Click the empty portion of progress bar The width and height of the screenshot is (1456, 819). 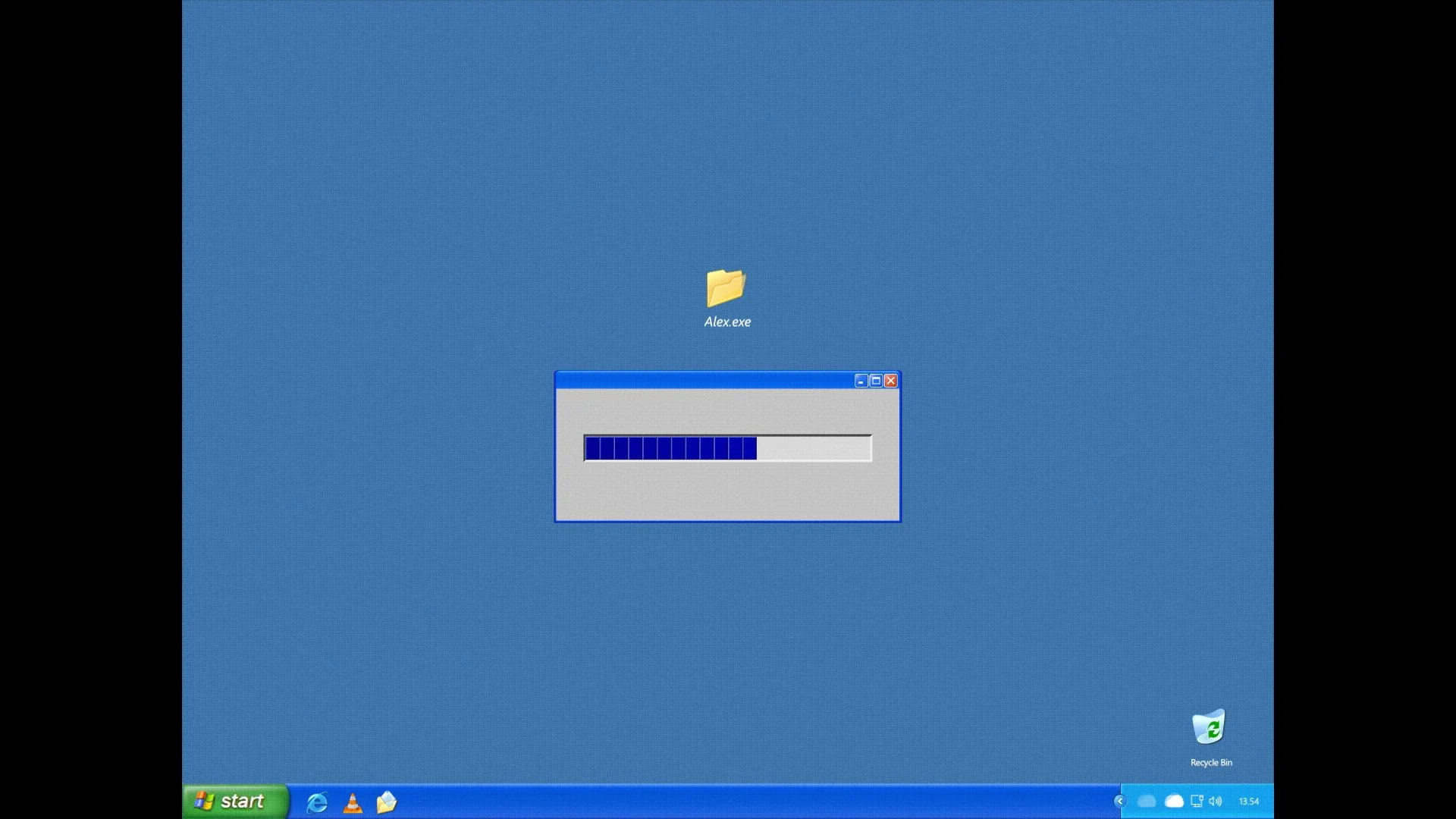click(x=814, y=448)
